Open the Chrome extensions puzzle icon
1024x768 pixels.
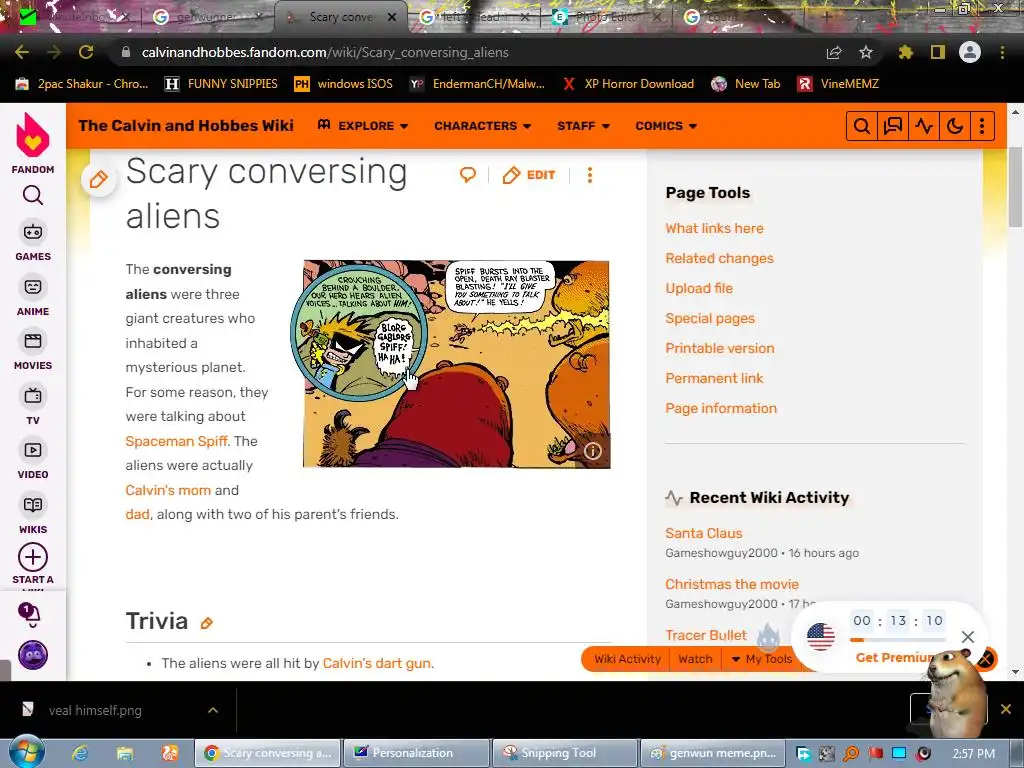(x=906, y=52)
